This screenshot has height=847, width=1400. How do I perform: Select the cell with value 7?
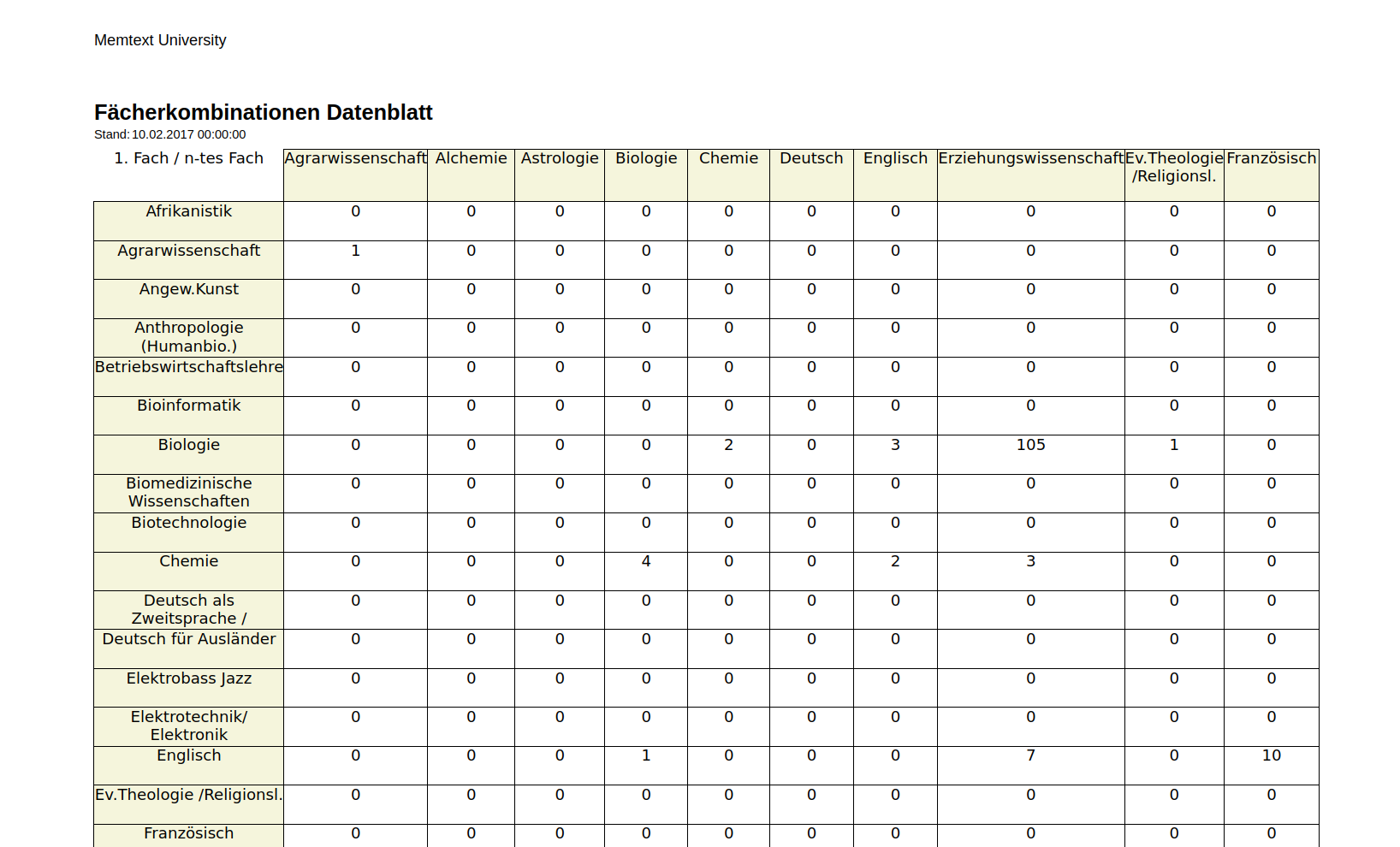click(1030, 755)
